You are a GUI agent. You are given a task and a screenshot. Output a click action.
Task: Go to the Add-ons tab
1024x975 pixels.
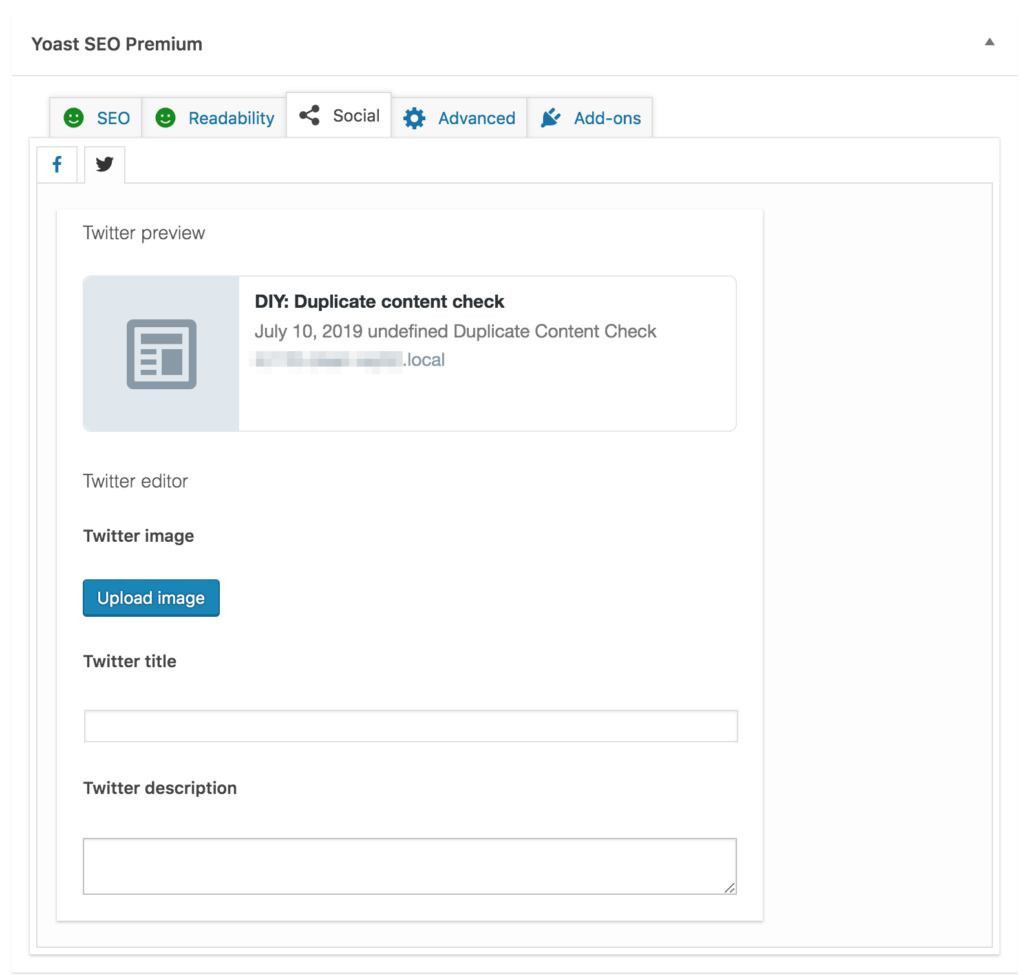590,118
